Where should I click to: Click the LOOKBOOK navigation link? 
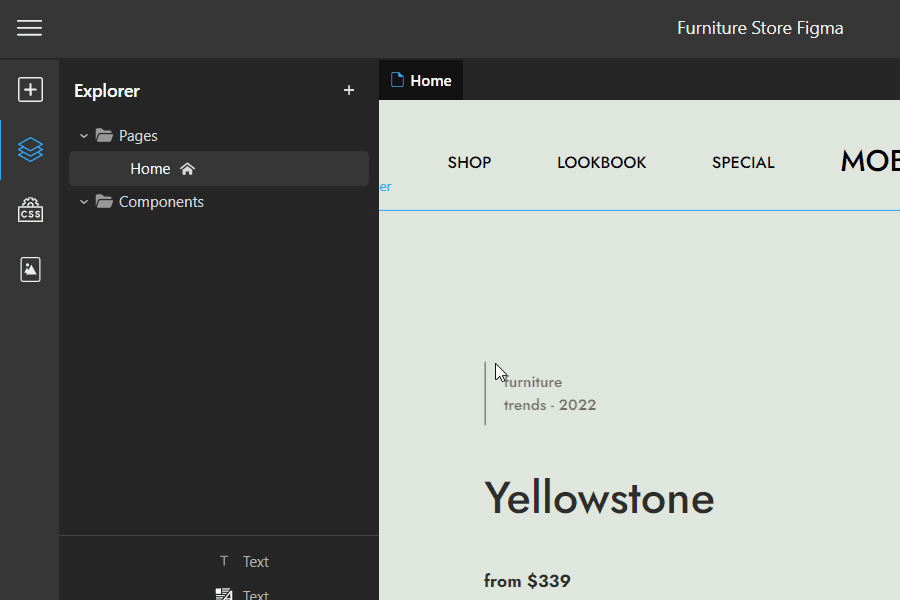602,162
